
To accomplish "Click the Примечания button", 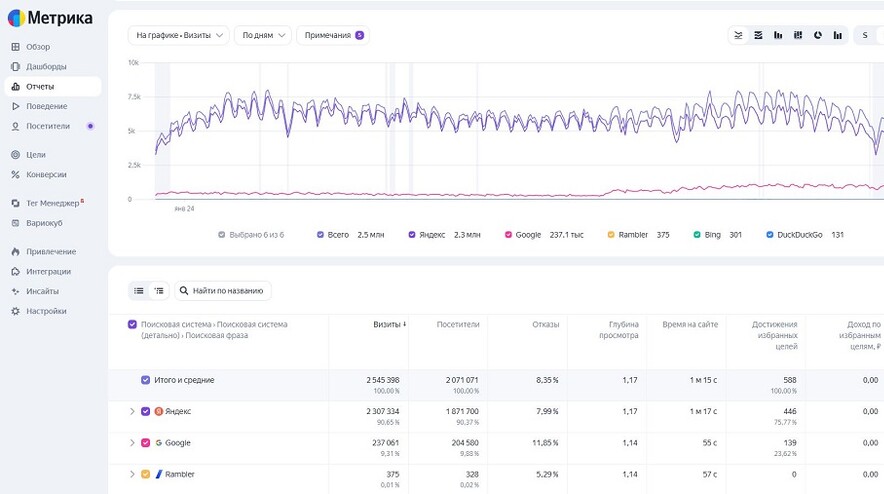I will tap(333, 35).
